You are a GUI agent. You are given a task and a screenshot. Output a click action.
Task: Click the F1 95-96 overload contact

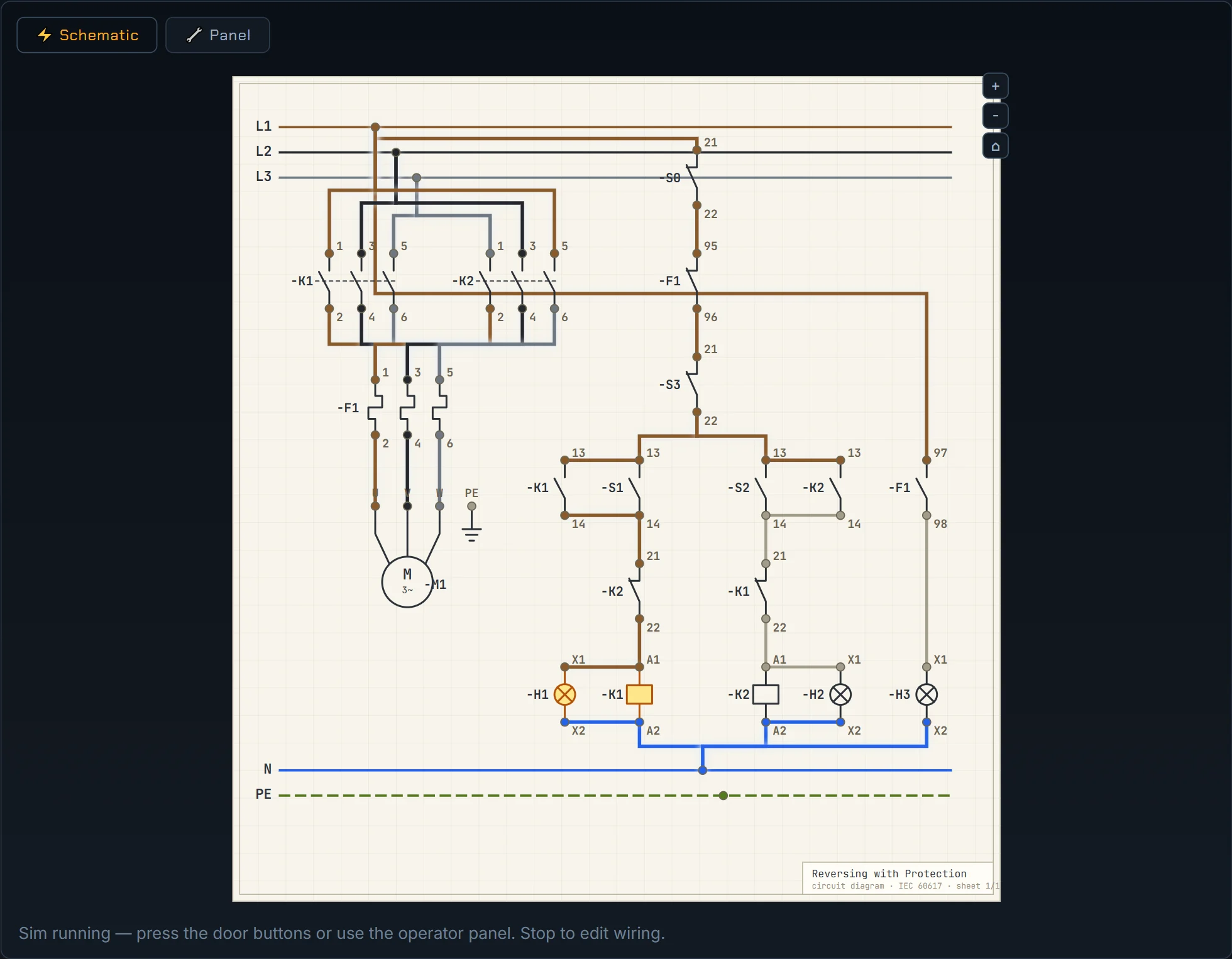pyautogui.click(x=694, y=281)
